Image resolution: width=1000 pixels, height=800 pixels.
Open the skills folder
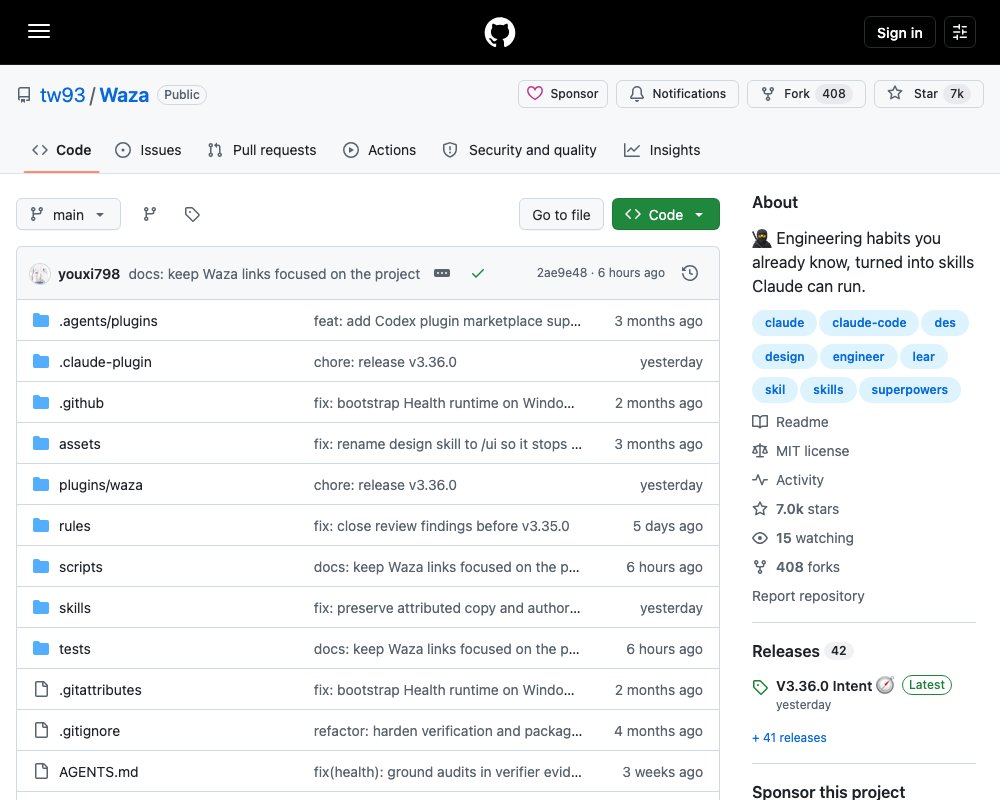(75, 608)
